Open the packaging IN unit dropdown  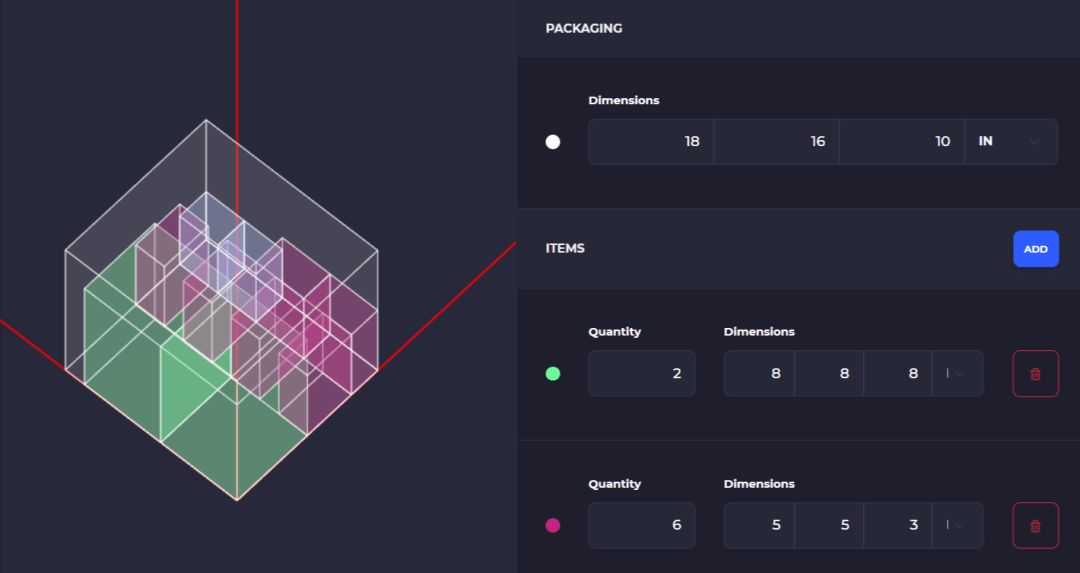pos(1010,142)
